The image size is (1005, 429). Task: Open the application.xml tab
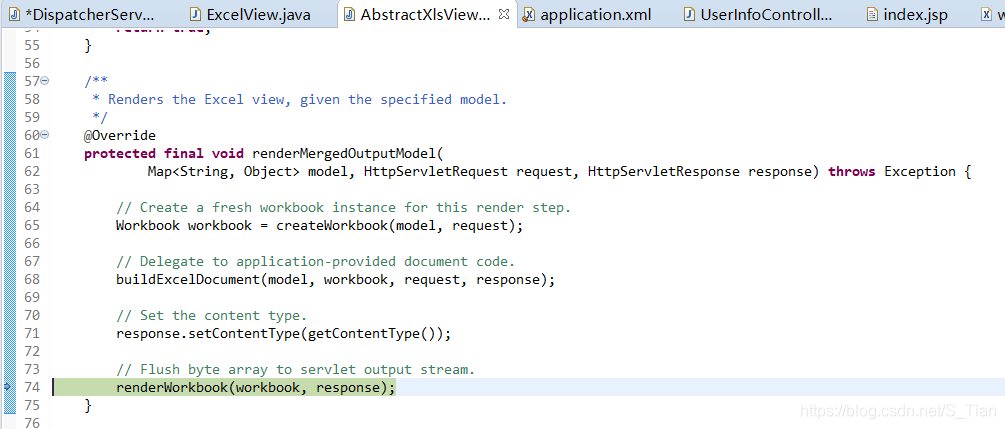pos(589,14)
